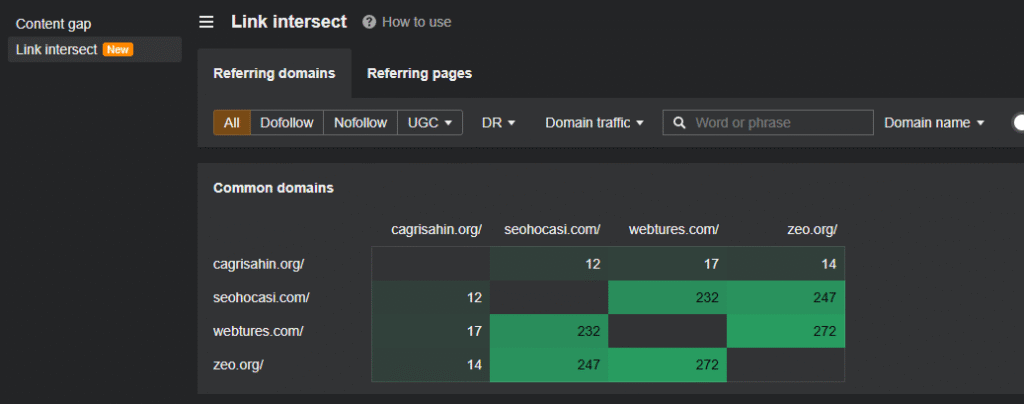
Task: Open the How to use link
Action: coord(416,22)
